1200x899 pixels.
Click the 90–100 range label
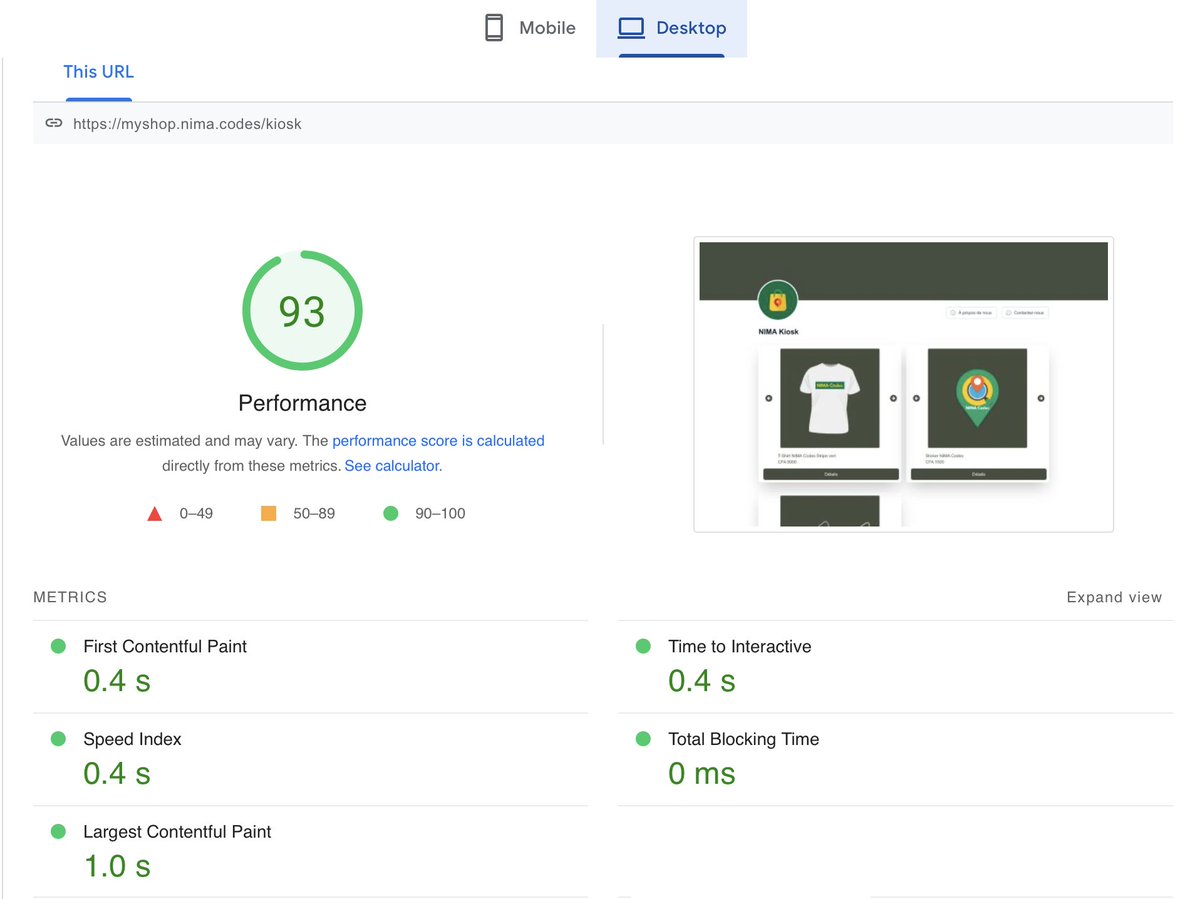440,514
